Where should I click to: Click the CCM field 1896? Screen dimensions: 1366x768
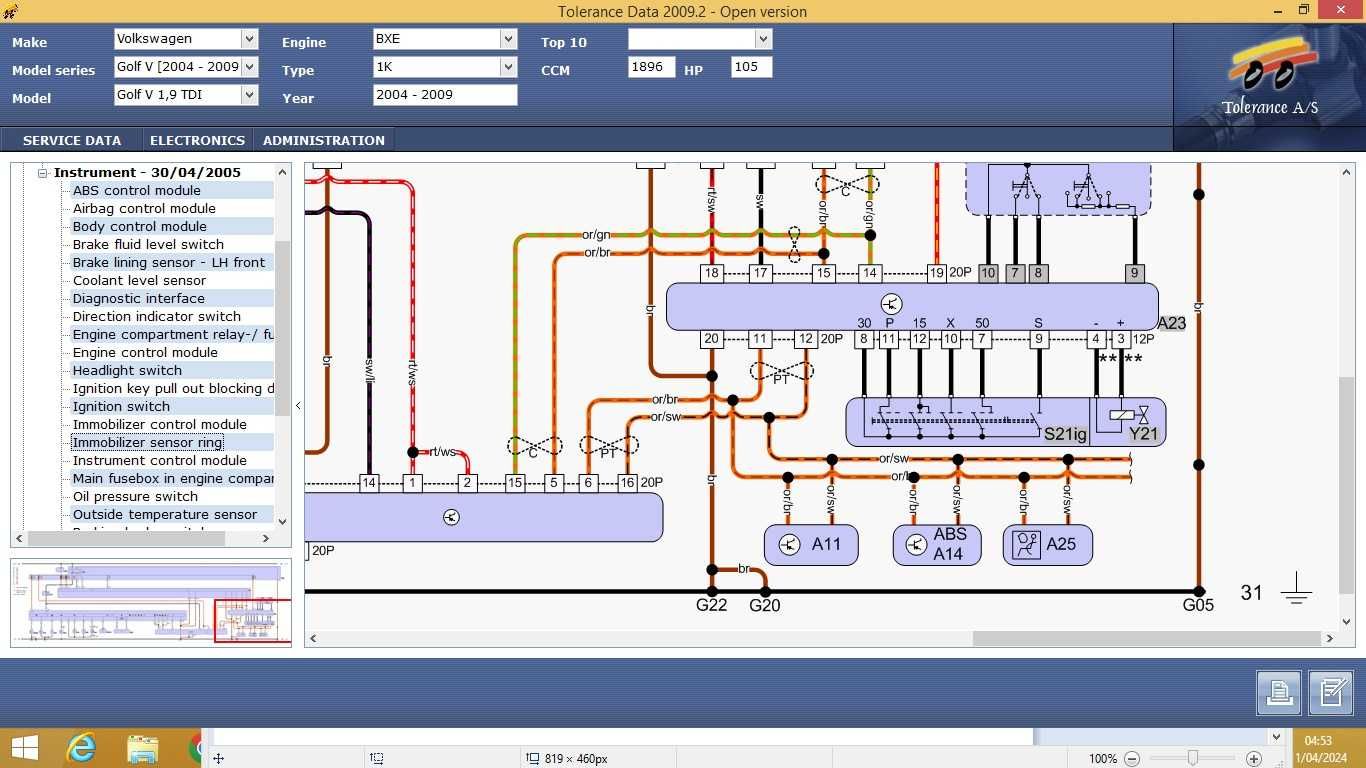652,67
